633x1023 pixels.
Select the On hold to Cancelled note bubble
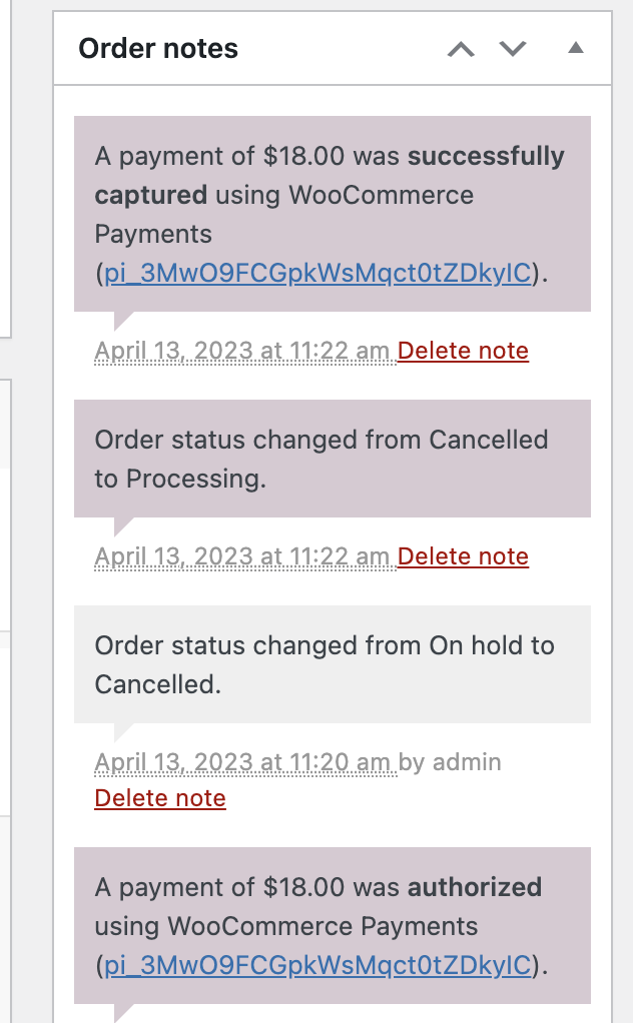point(324,664)
